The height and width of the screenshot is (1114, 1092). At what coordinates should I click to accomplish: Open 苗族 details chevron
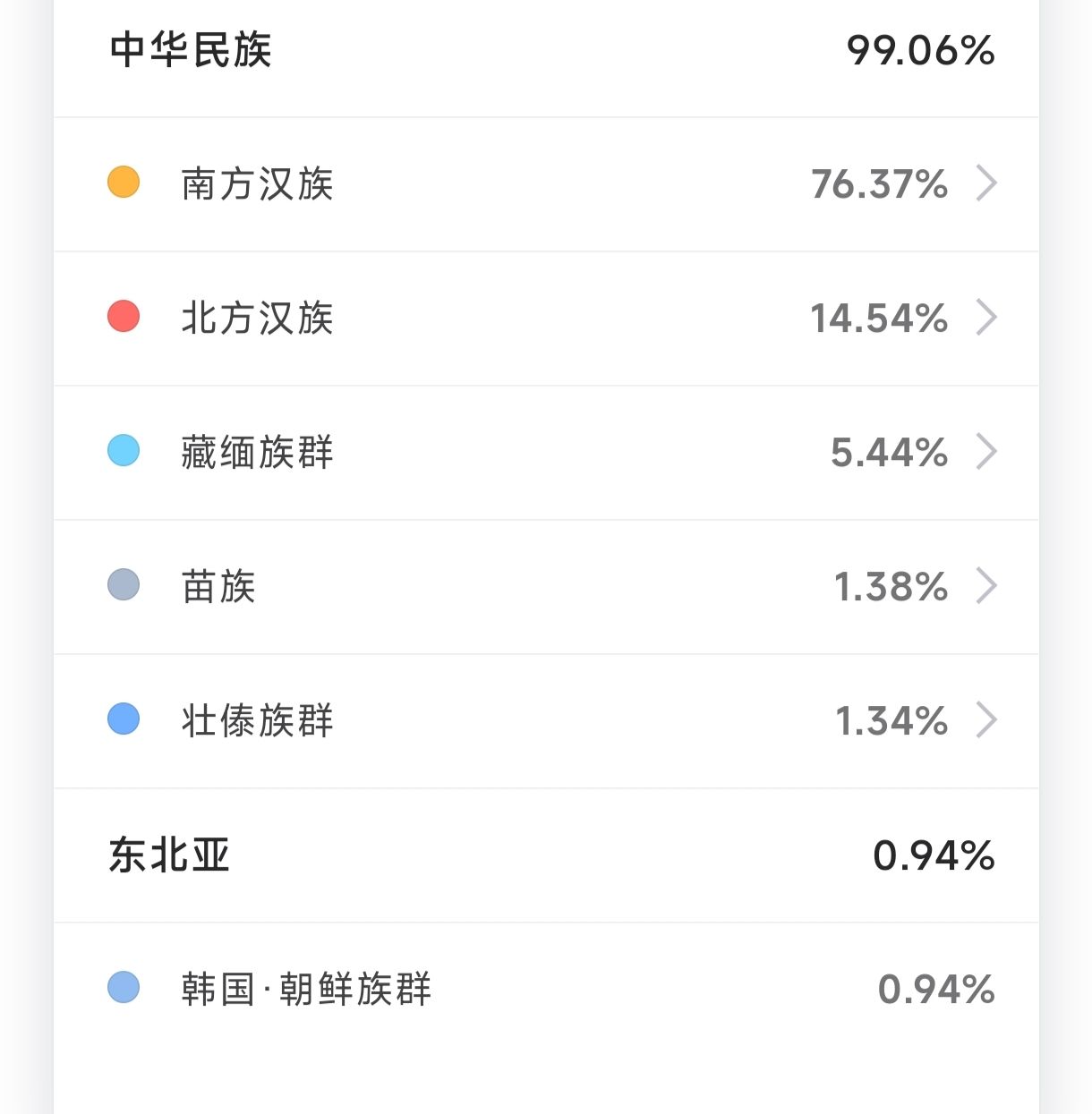tap(985, 586)
